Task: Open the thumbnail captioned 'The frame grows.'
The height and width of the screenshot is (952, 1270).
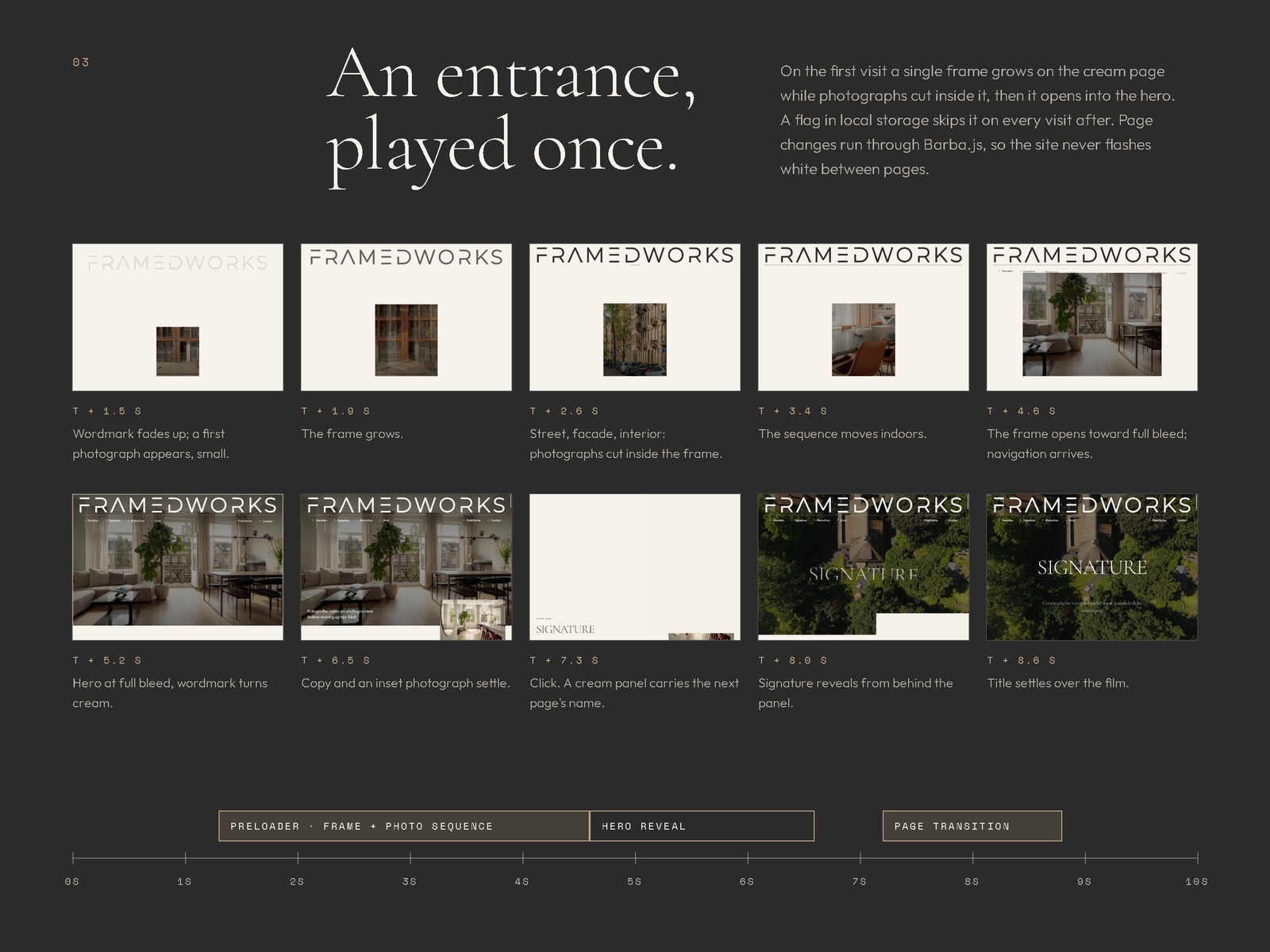Action: tap(406, 317)
